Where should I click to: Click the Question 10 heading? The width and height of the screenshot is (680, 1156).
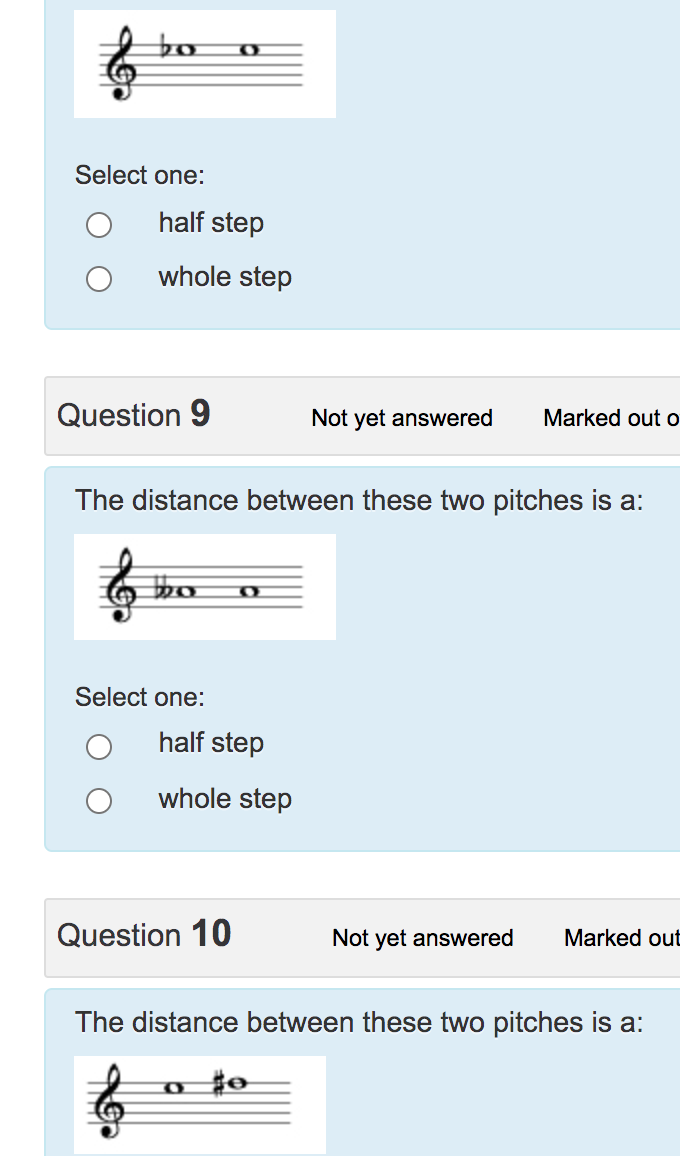[144, 936]
